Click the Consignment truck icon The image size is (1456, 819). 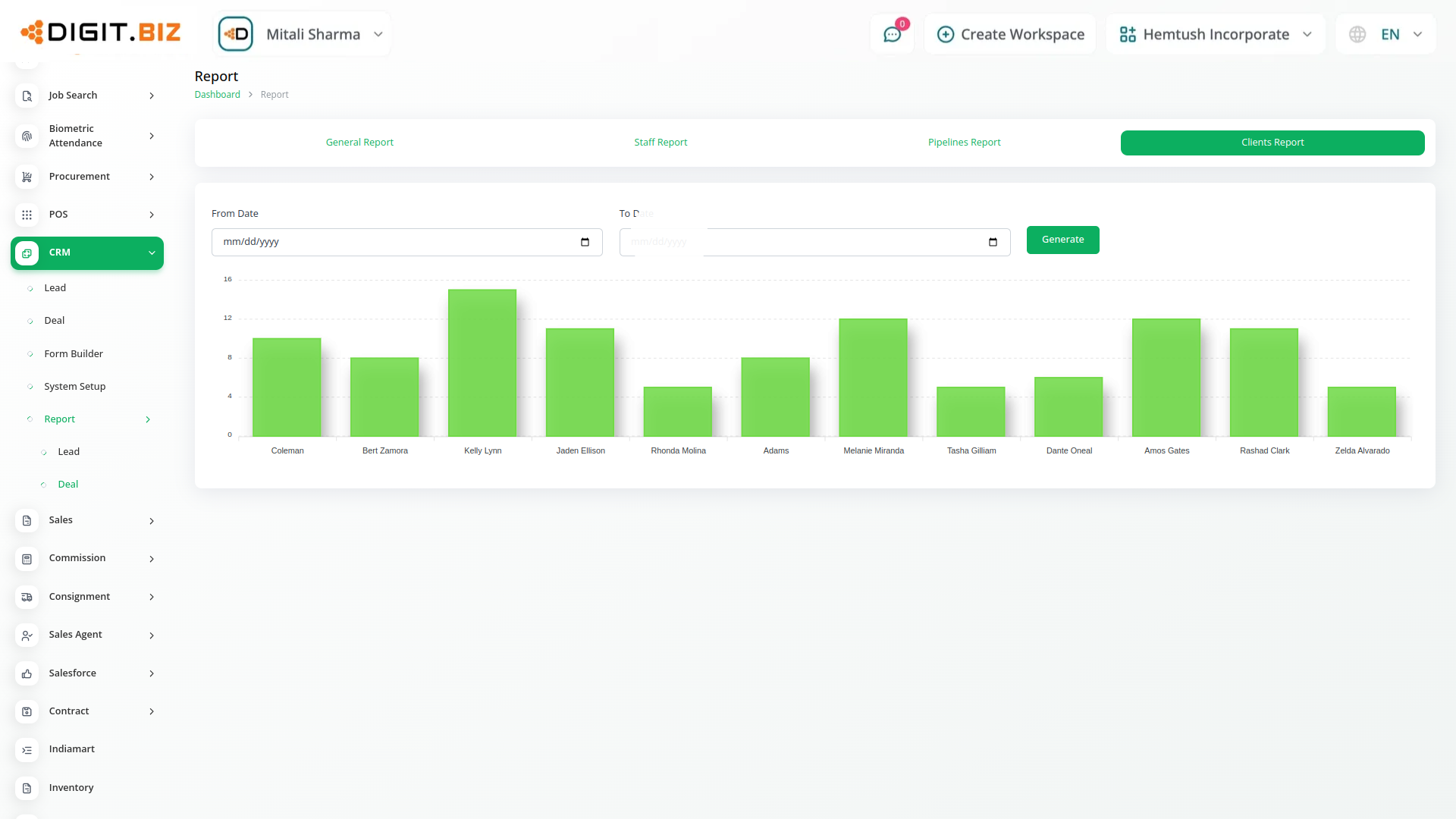(x=27, y=597)
